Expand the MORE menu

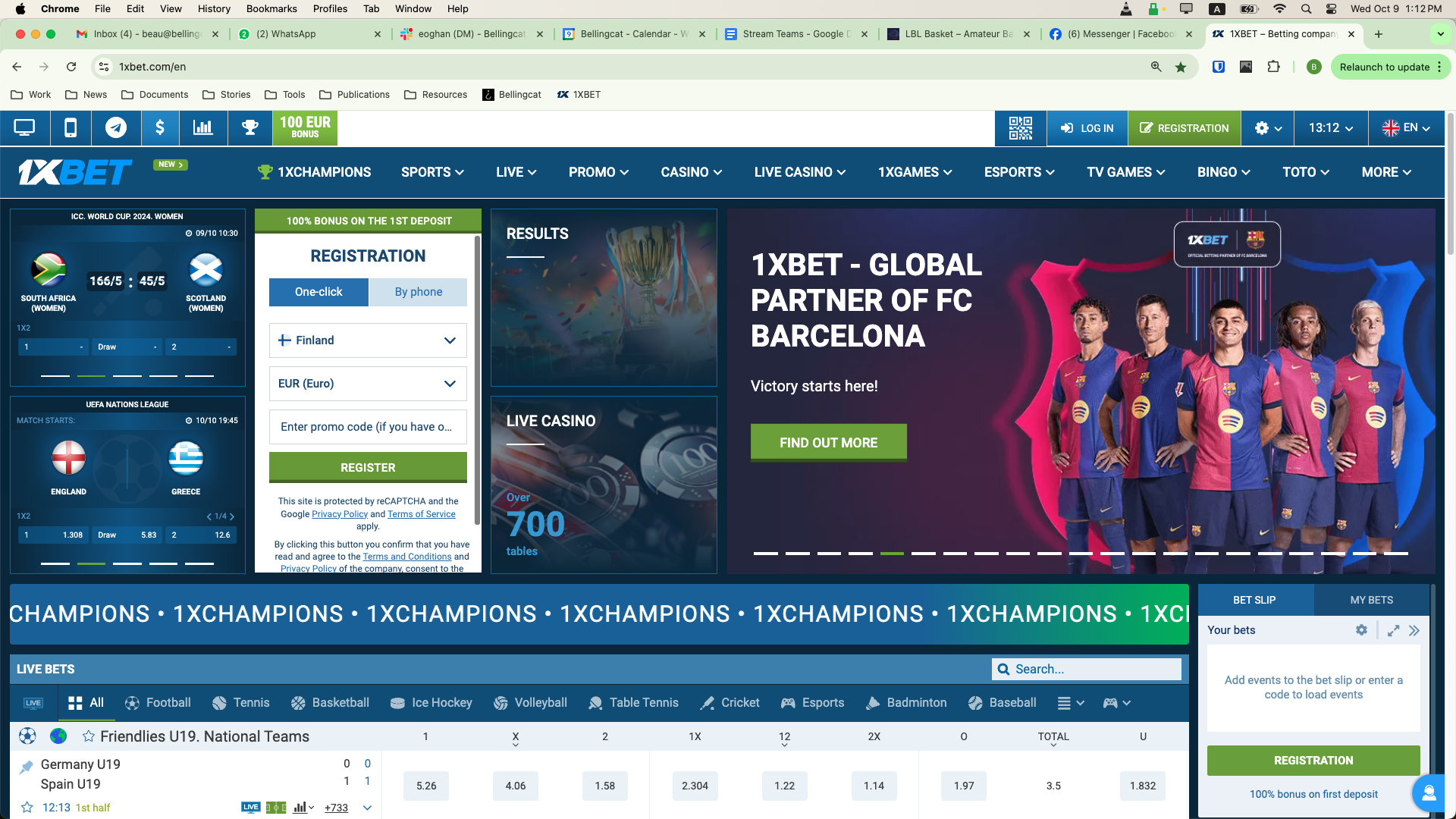[x=1386, y=172]
